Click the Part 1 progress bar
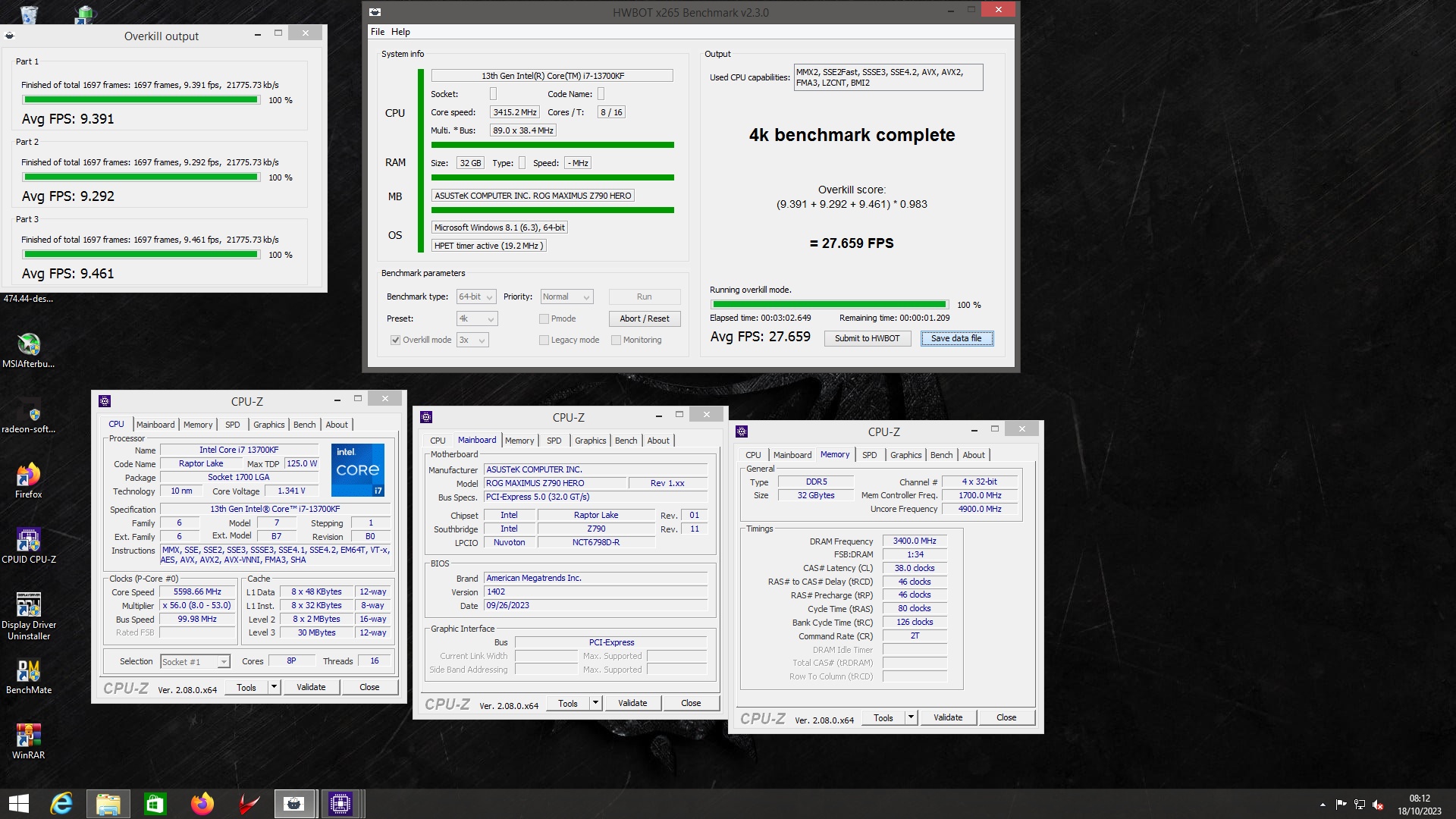Viewport: 1456px width, 819px height. pos(141,99)
